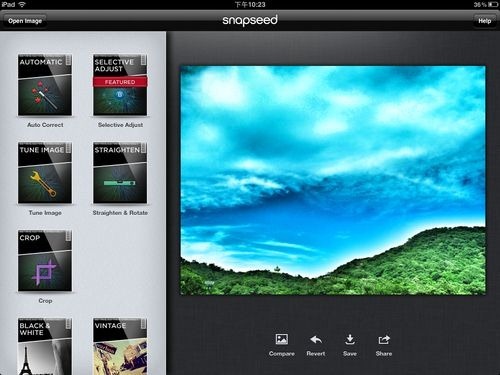Tap the Compare image icon
The height and width of the screenshot is (375, 500).
pos(282,339)
